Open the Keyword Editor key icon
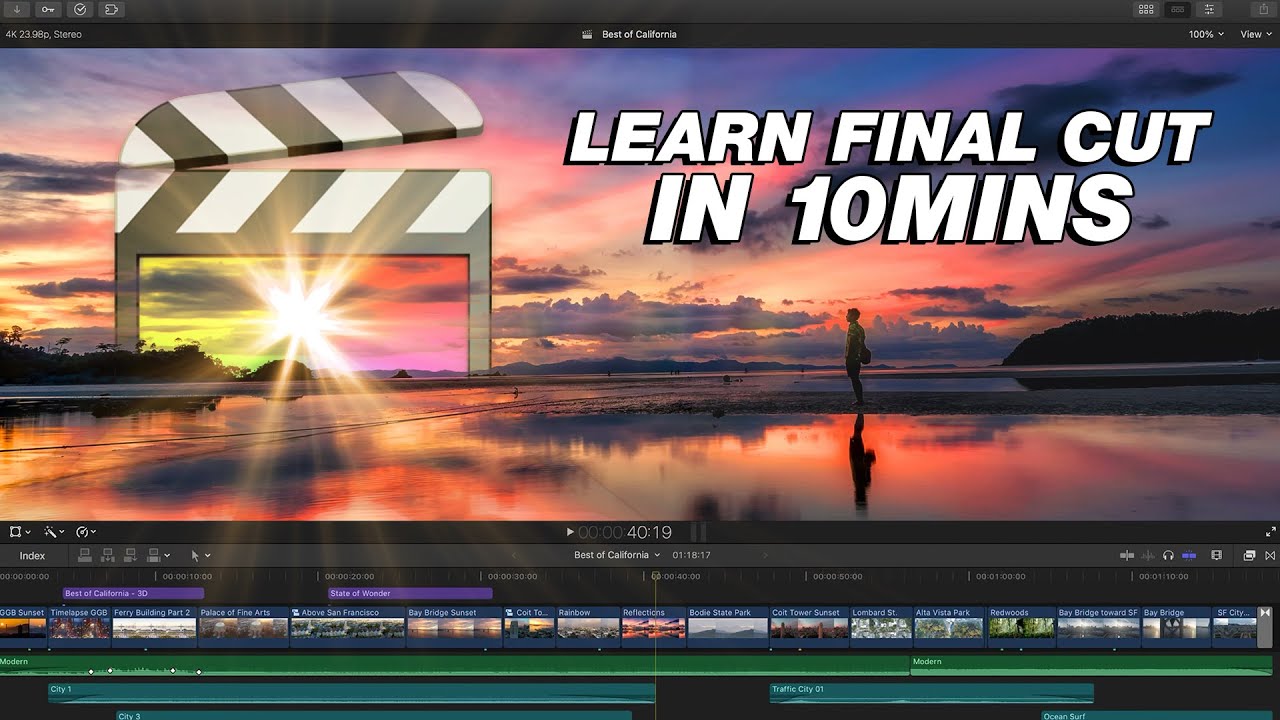Image resolution: width=1280 pixels, height=720 pixels. (48, 9)
